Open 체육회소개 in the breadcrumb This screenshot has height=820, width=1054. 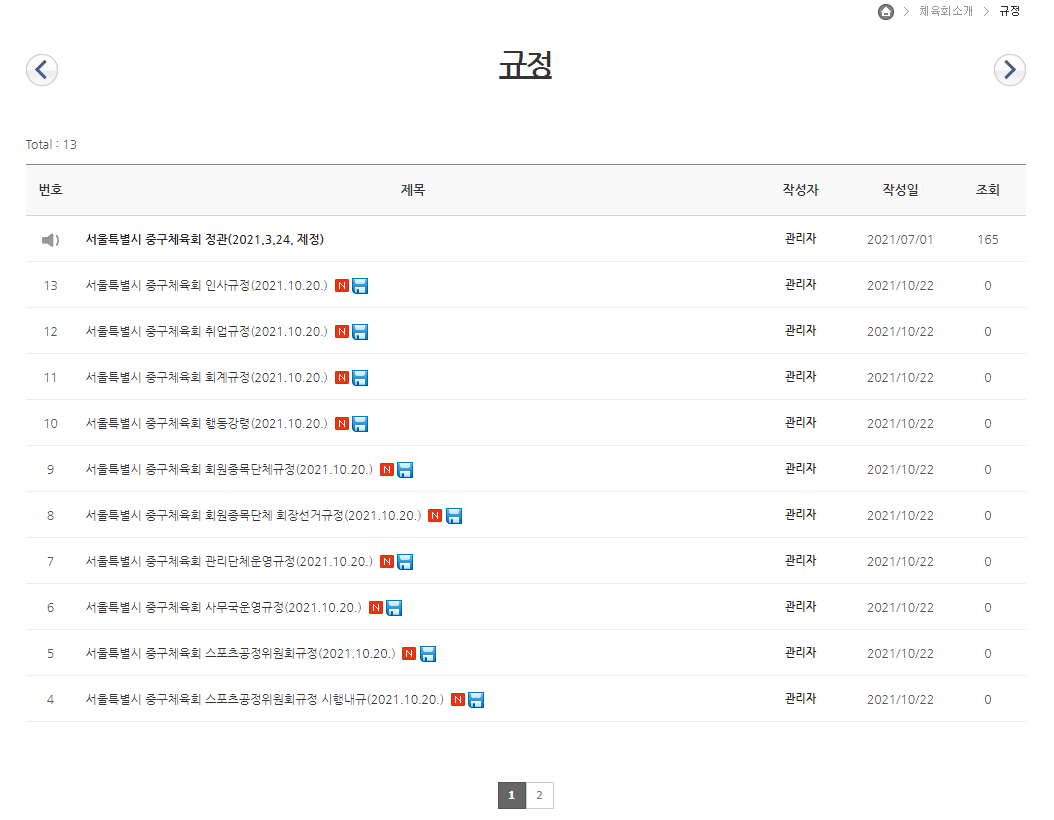point(945,11)
